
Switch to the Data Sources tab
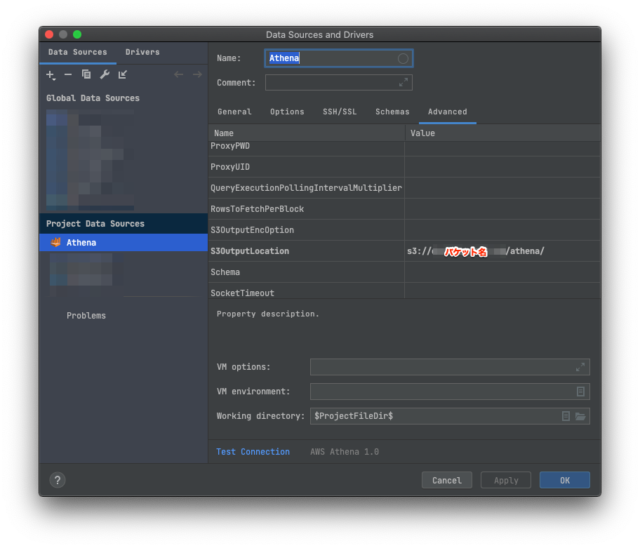pos(78,52)
